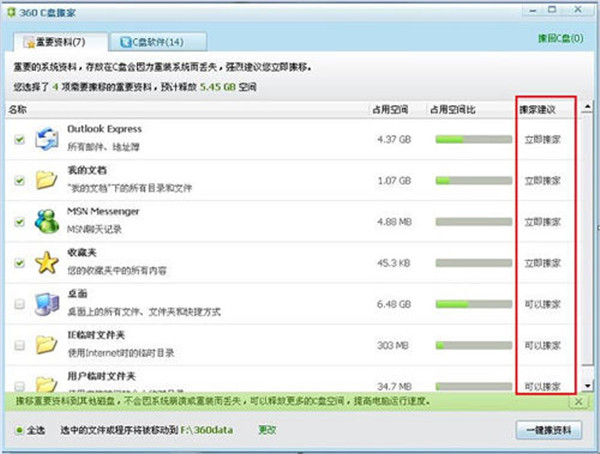Image resolution: width=600 pixels, height=454 pixels.
Task: Toggle the 全选 select-all option
Action: pos(21,430)
